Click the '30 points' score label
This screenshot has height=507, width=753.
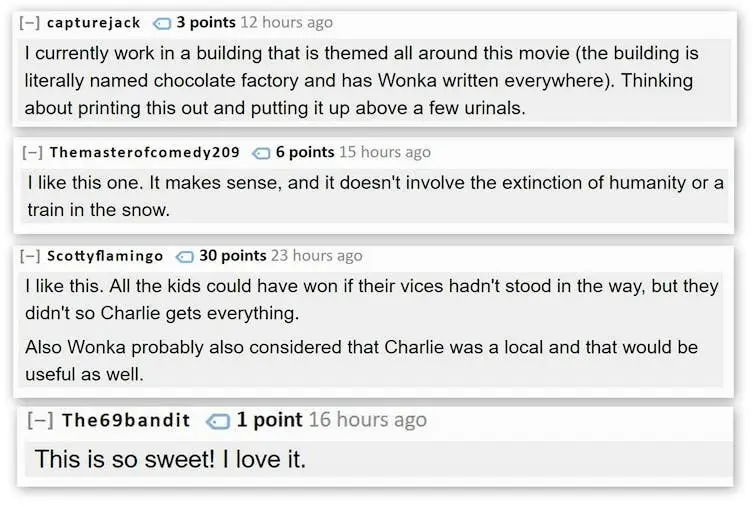pyautogui.click(x=233, y=255)
